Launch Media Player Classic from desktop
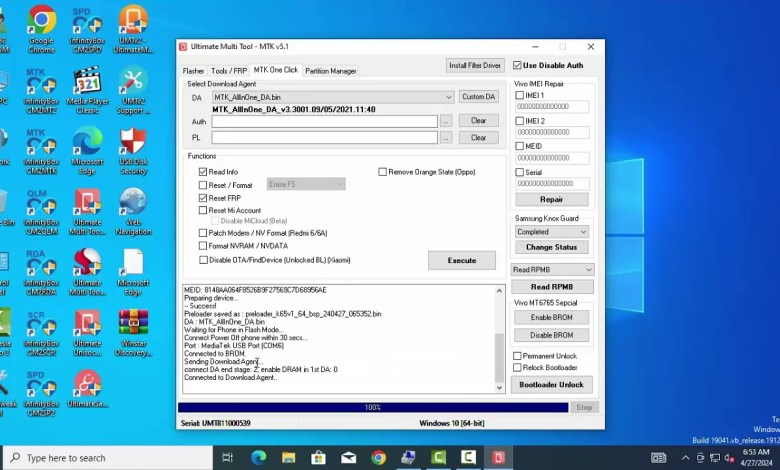Screen dimensions: 780x470 [87, 90]
